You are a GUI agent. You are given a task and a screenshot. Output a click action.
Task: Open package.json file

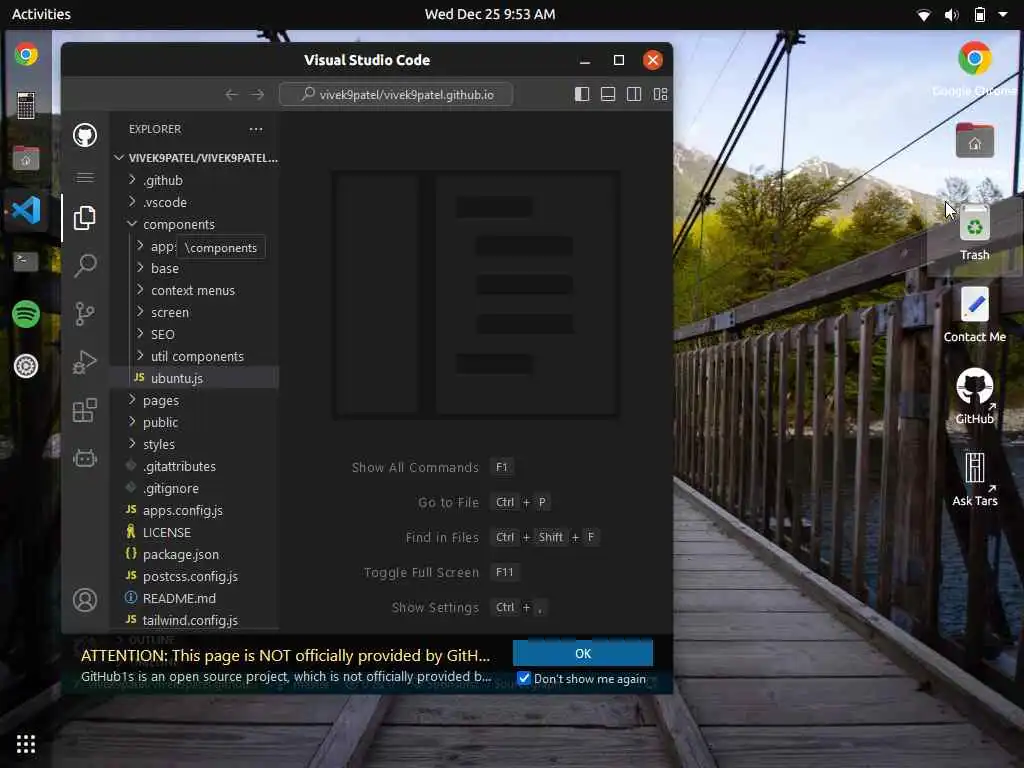click(x=196, y=554)
